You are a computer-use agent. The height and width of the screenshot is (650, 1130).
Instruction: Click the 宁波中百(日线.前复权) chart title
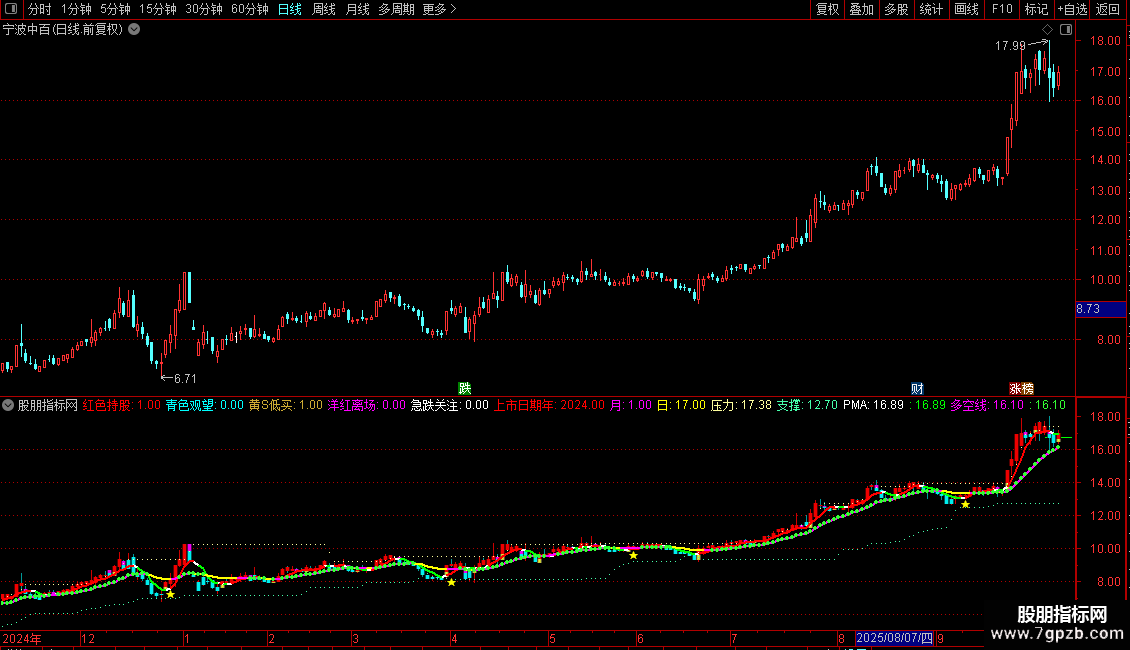(x=63, y=30)
